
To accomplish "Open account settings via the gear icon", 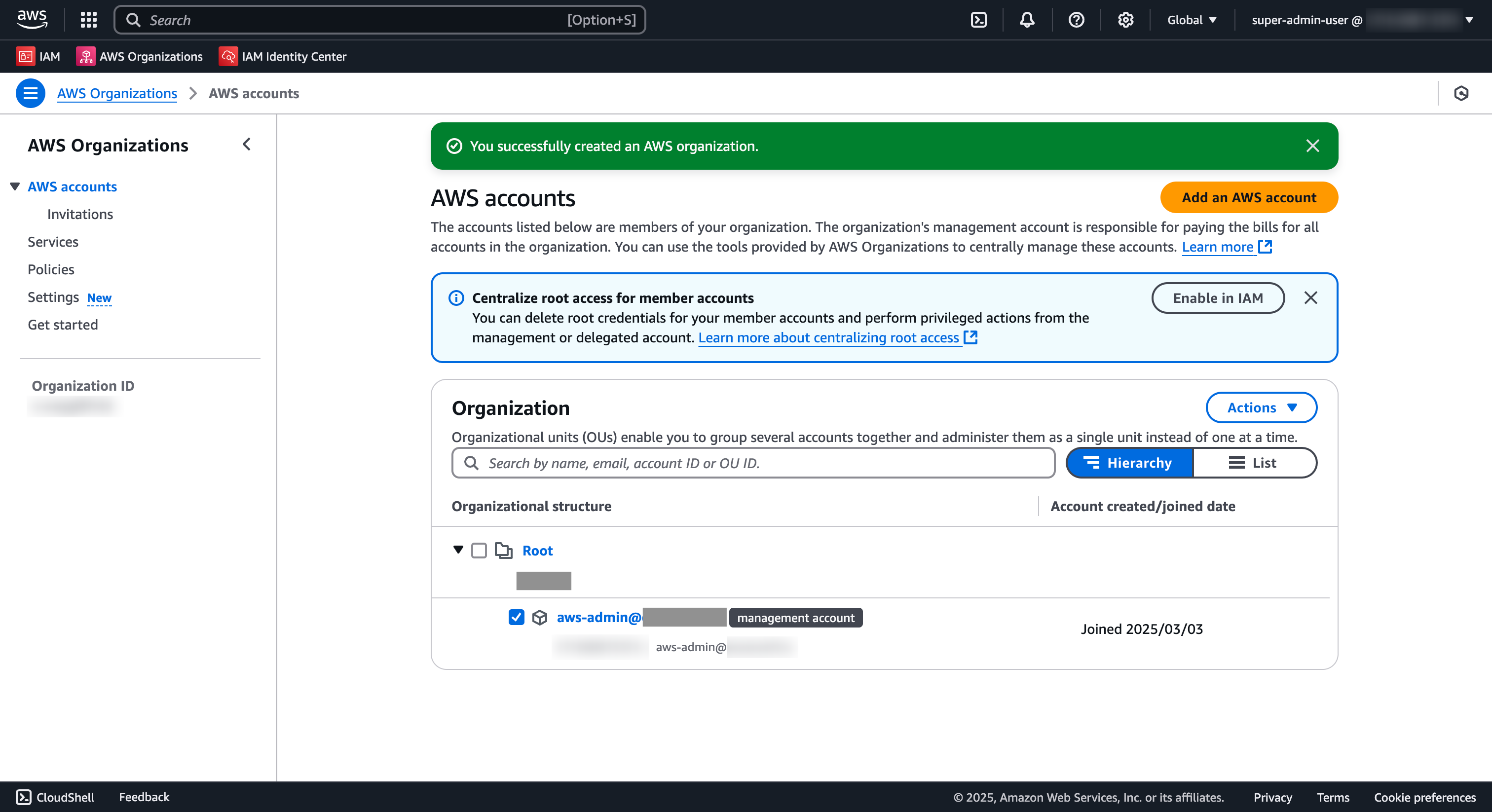I will click(x=1125, y=19).
